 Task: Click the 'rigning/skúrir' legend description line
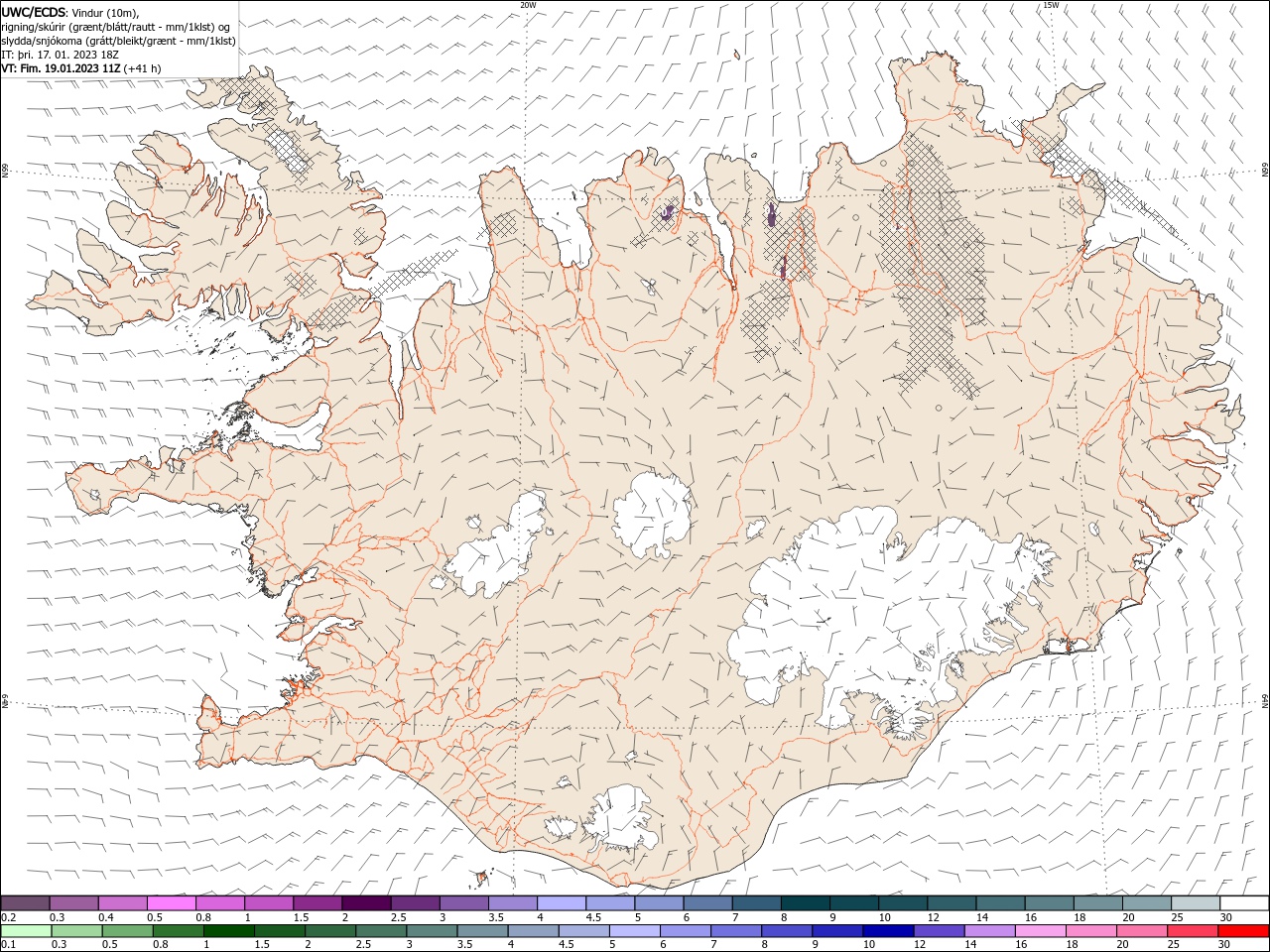click(116, 27)
